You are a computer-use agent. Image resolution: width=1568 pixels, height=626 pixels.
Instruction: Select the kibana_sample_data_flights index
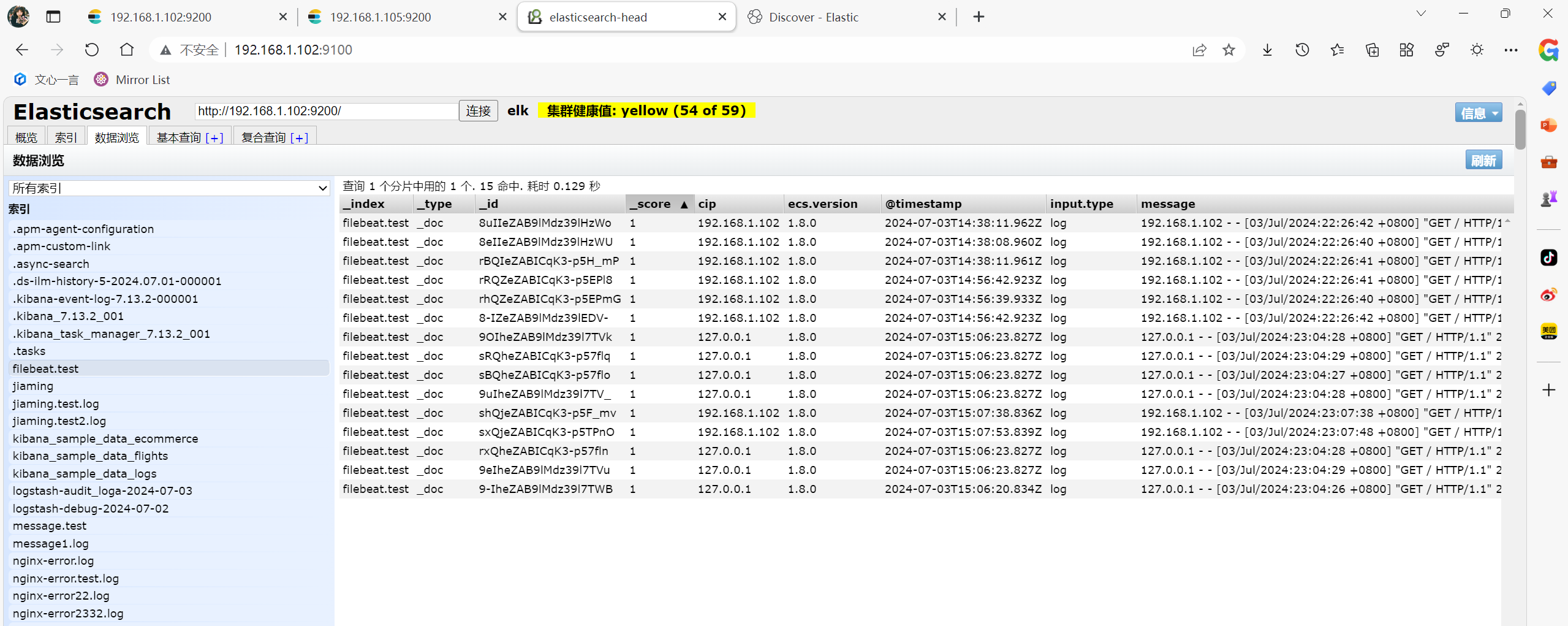coord(169,456)
